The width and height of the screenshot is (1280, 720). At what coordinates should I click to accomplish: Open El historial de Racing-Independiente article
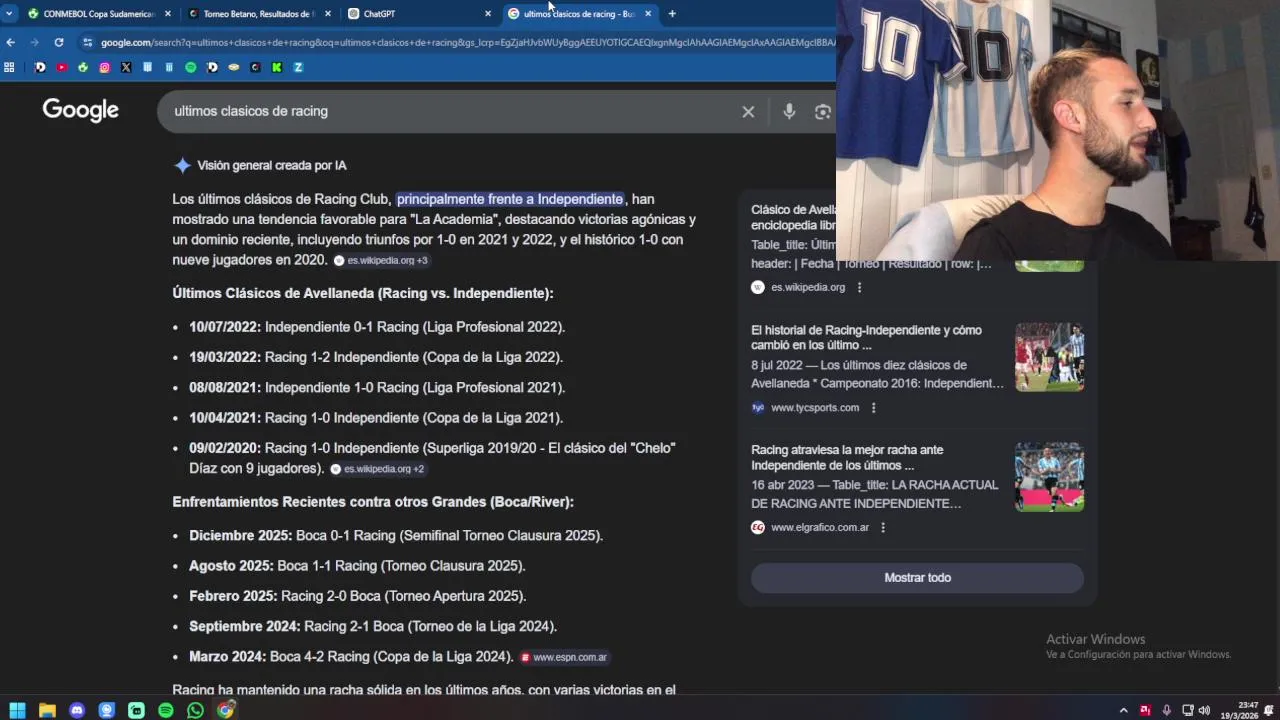pyautogui.click(x=866, y=337)
